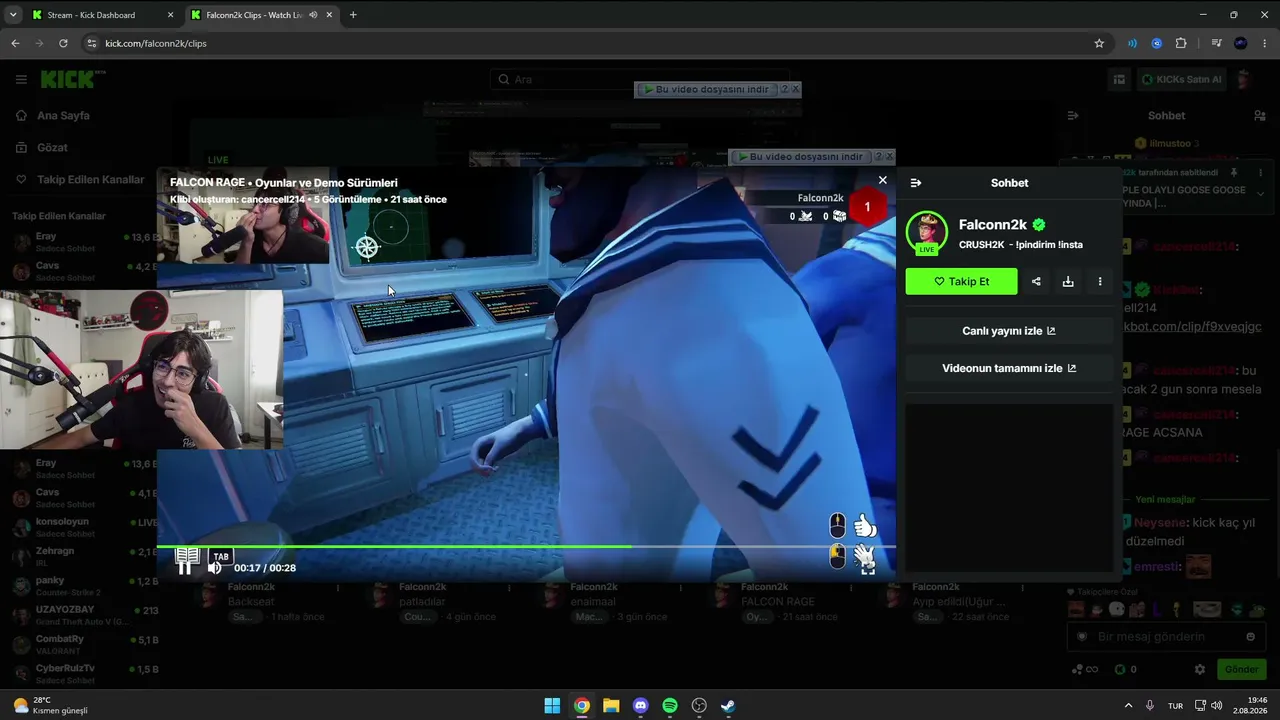Go back in browser history

pos(15,43)
